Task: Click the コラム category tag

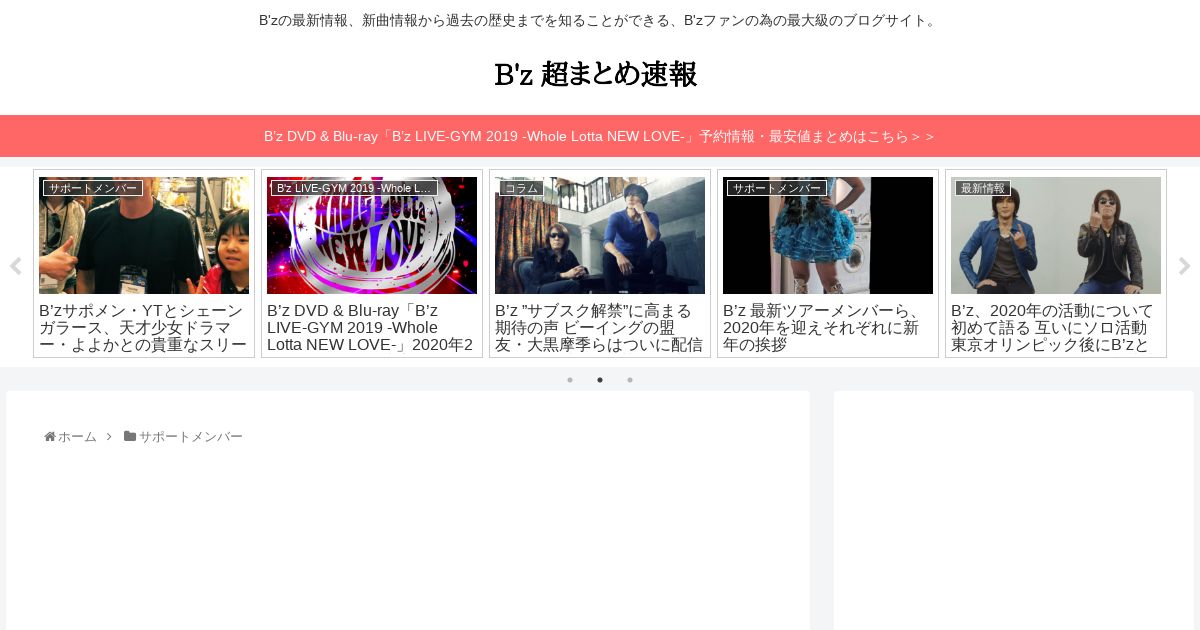Action: 521,188
